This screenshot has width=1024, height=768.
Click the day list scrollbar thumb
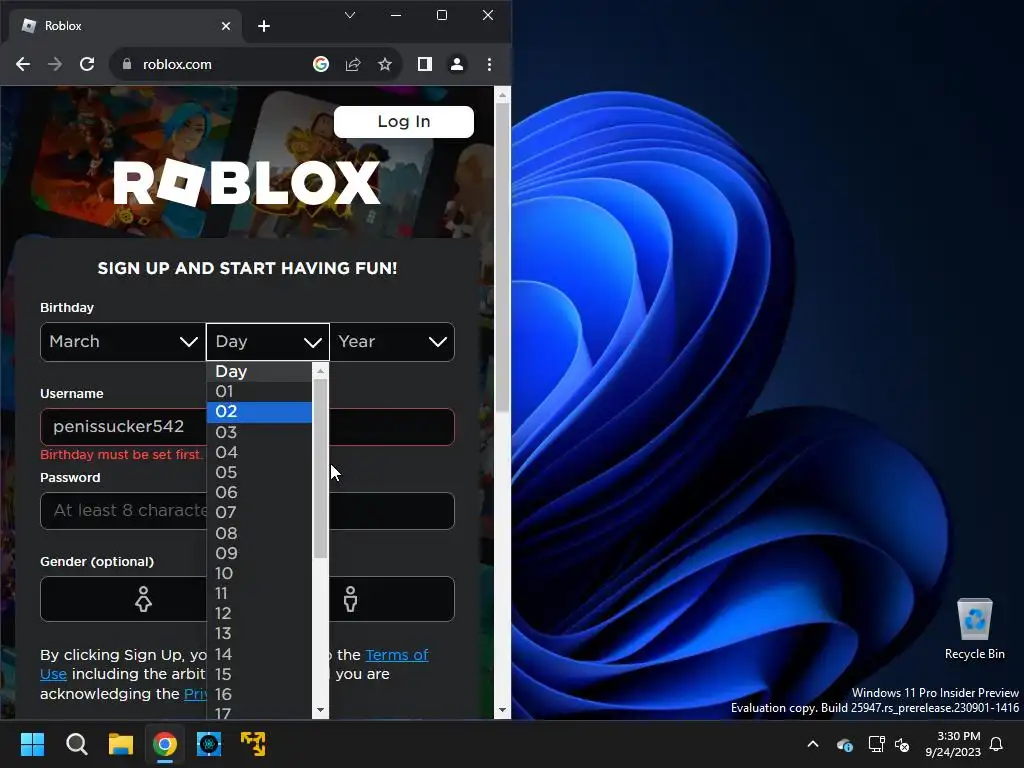pos(320,468)
